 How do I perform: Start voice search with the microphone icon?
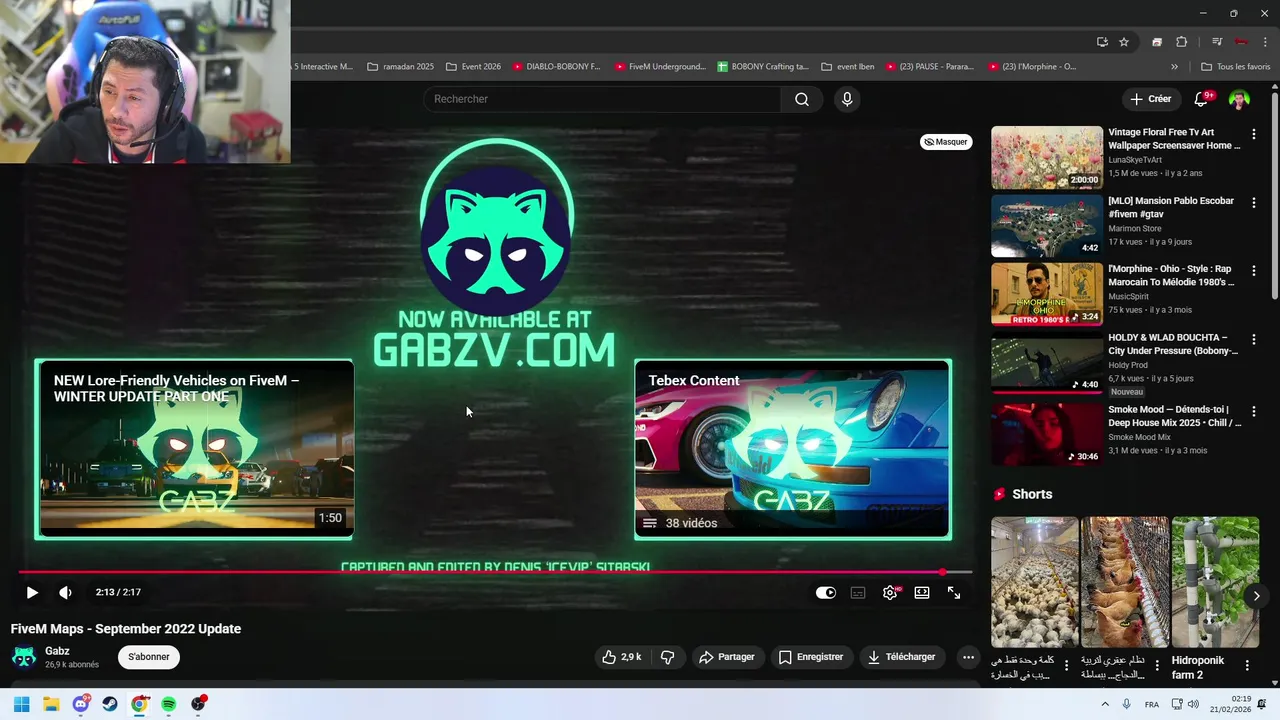pyautogui.click(x=847, y=99)
